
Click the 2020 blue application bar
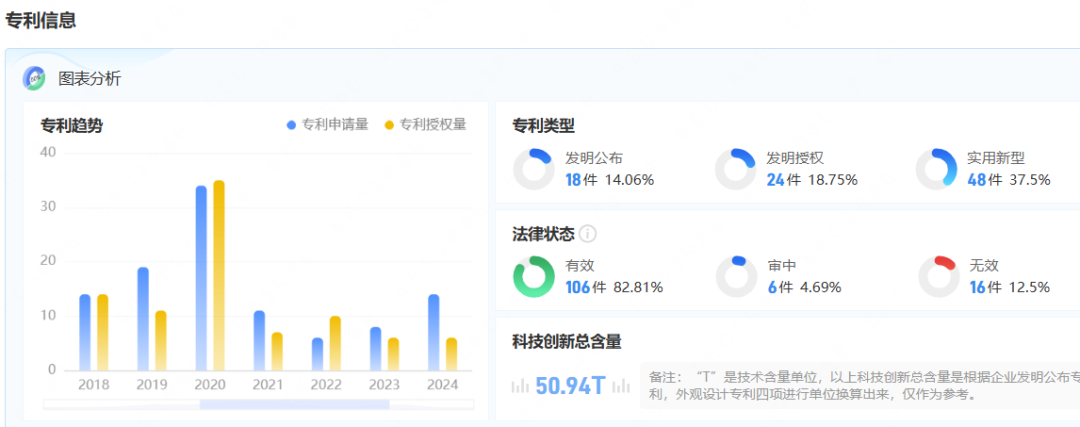201,277
